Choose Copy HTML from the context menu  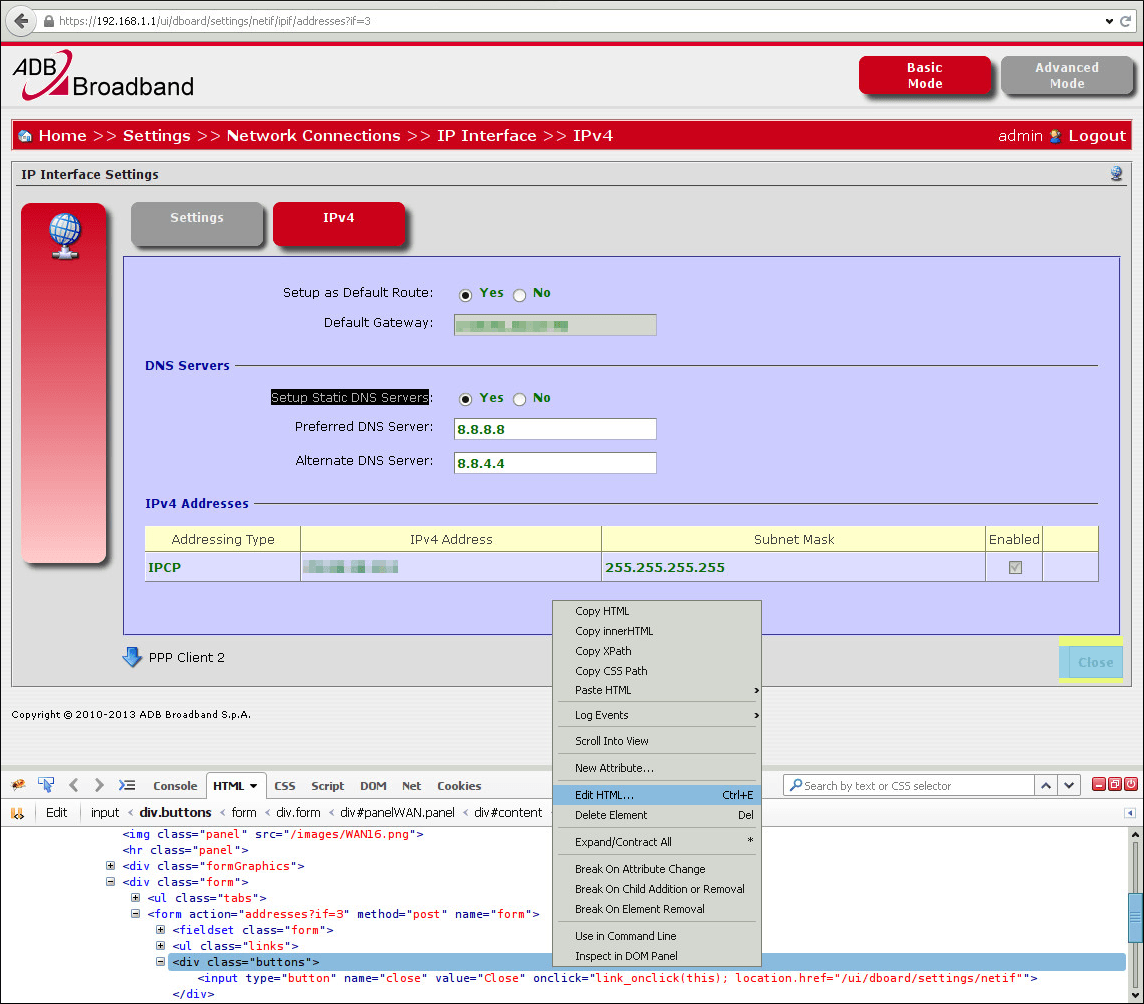click(x=657, y=611)
